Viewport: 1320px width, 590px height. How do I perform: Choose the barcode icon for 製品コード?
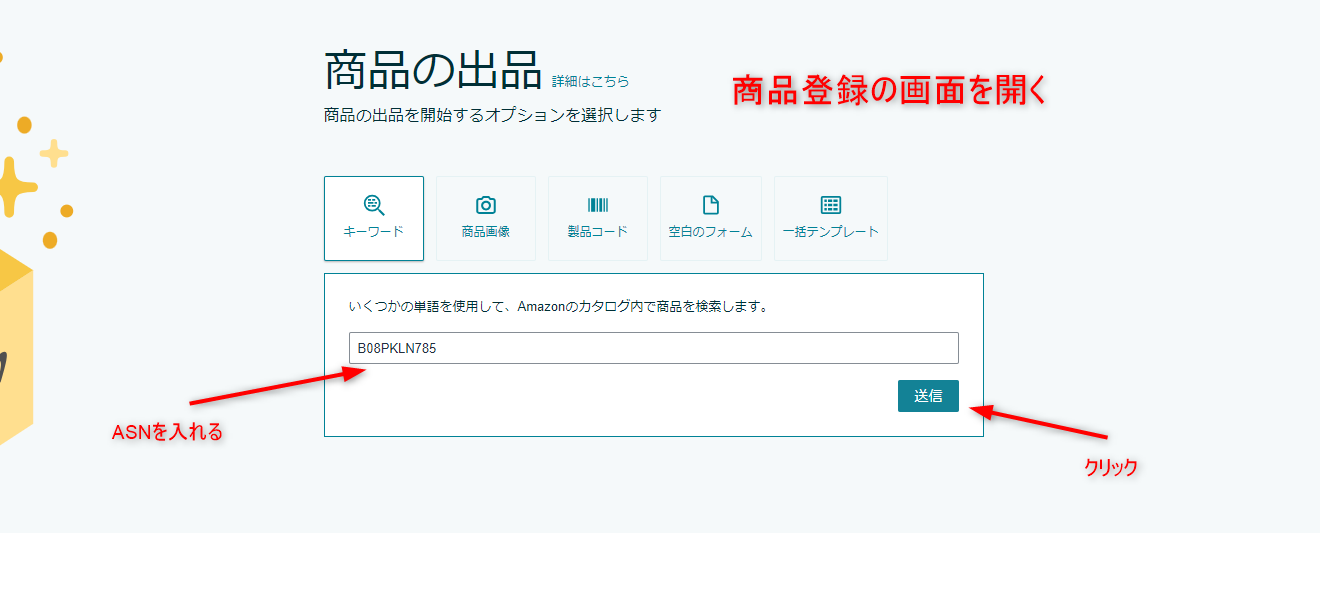pos(598,205)
